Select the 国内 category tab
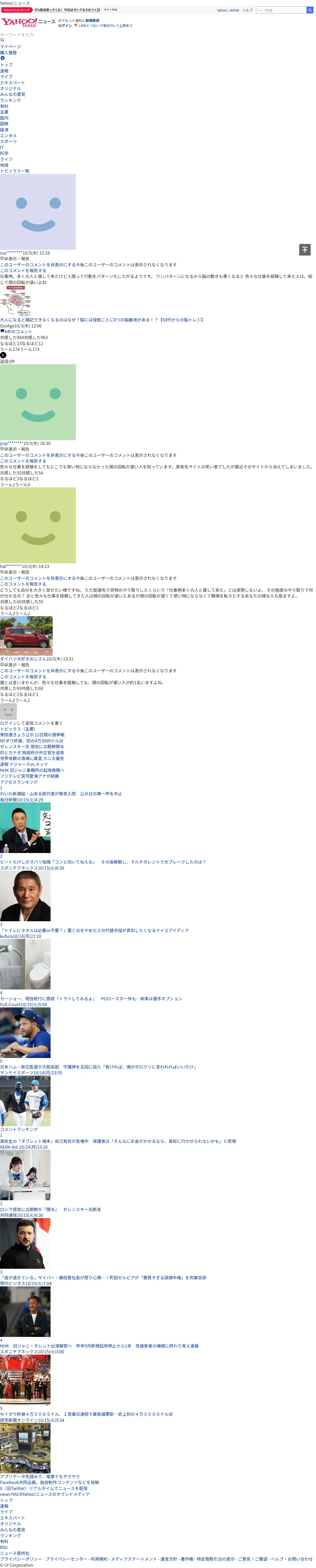Screen dimensions: 316x1568 click(x=4, y=118)
